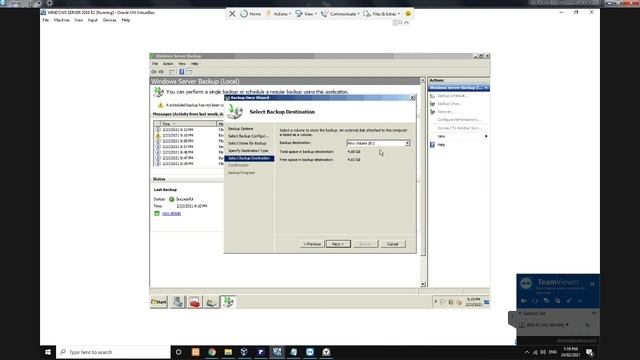This screenshot has height=360, width=640.
Task: Click the scroll-up arrow of main pane scrollbar
Action: click(423, 80)
